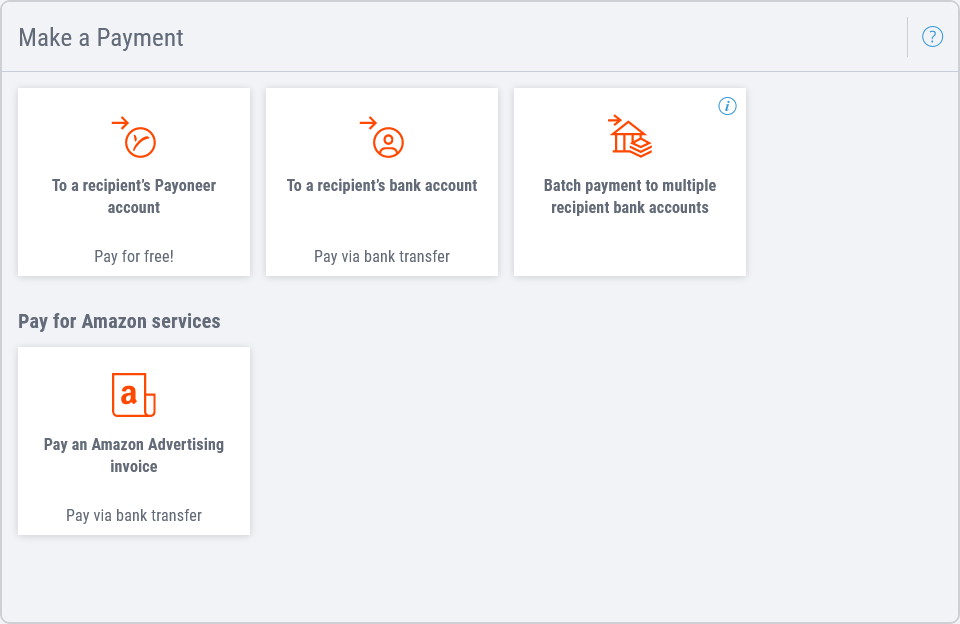Click "Pay via bank transfer" under recipient's bank account

point(382,256)
